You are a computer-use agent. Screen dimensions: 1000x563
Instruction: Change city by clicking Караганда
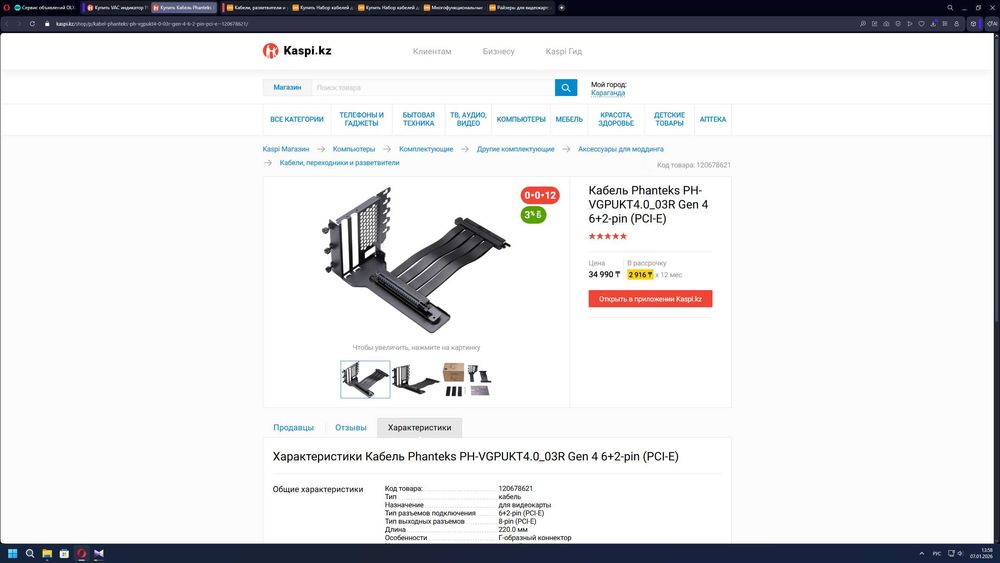pos(608,93)
